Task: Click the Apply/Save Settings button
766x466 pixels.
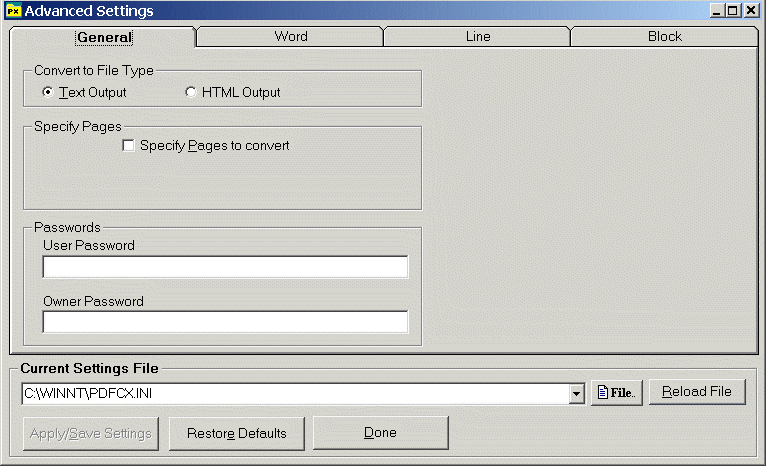Action: (x=91, y=433)
